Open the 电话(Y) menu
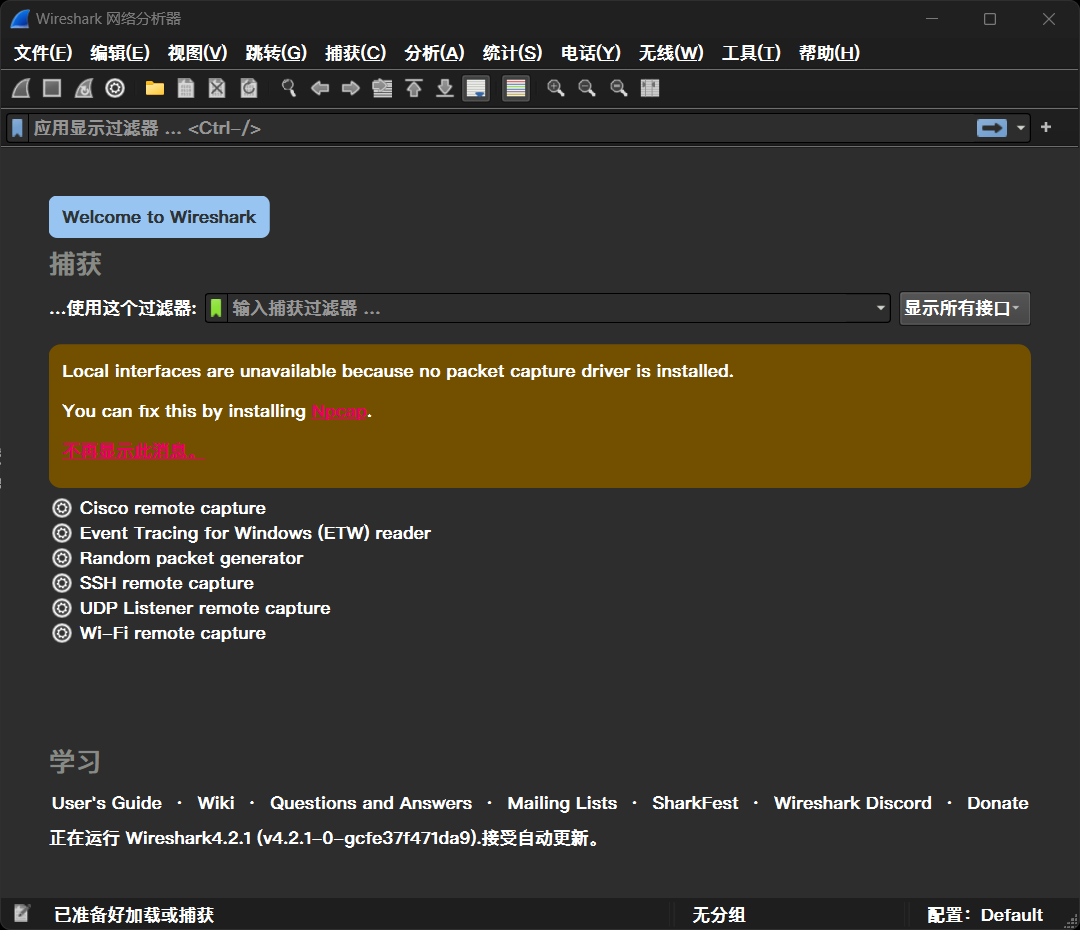1080x930 pixels. (x=591, y=53)
